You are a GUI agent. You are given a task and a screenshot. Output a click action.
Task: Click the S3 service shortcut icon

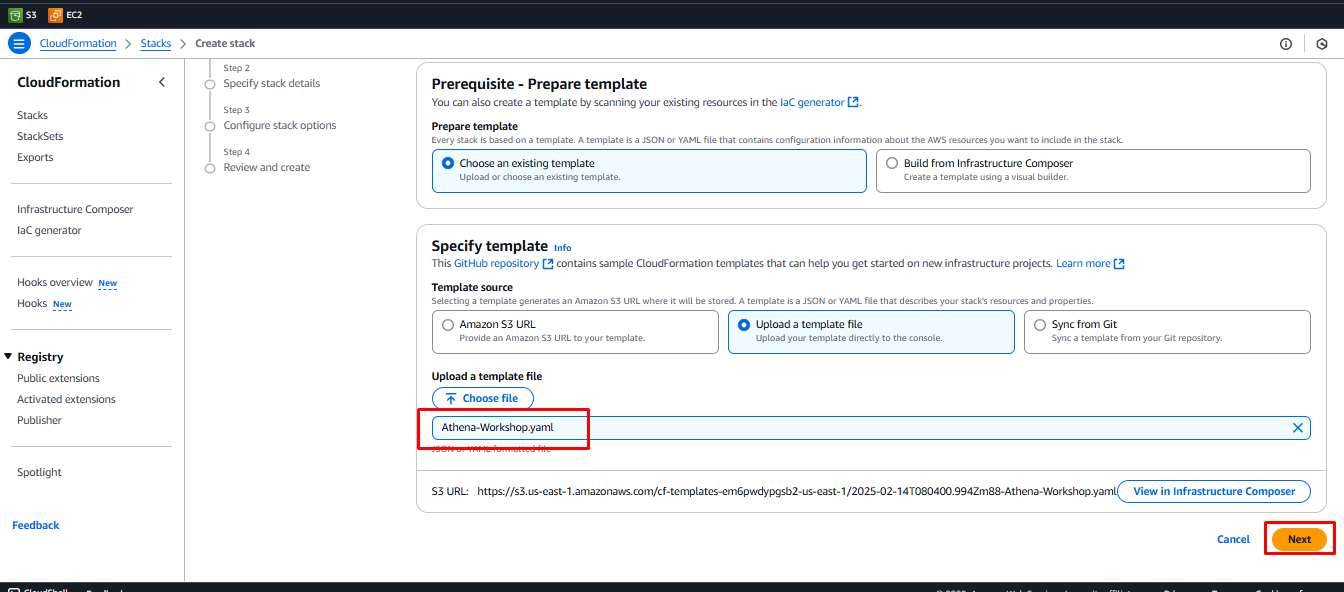15,15
